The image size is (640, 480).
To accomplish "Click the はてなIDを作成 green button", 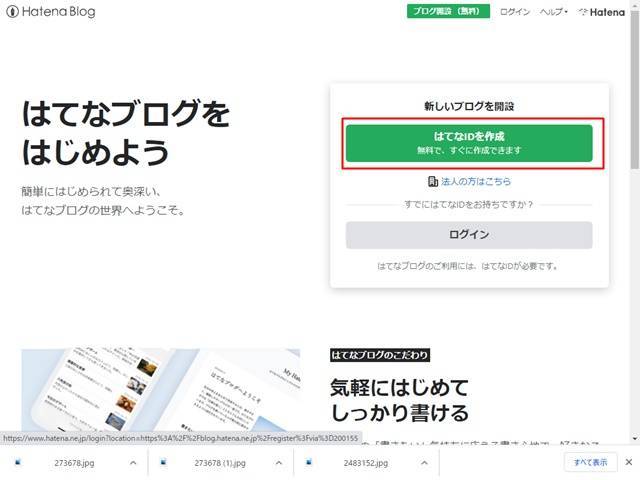I will click(469, 143).
